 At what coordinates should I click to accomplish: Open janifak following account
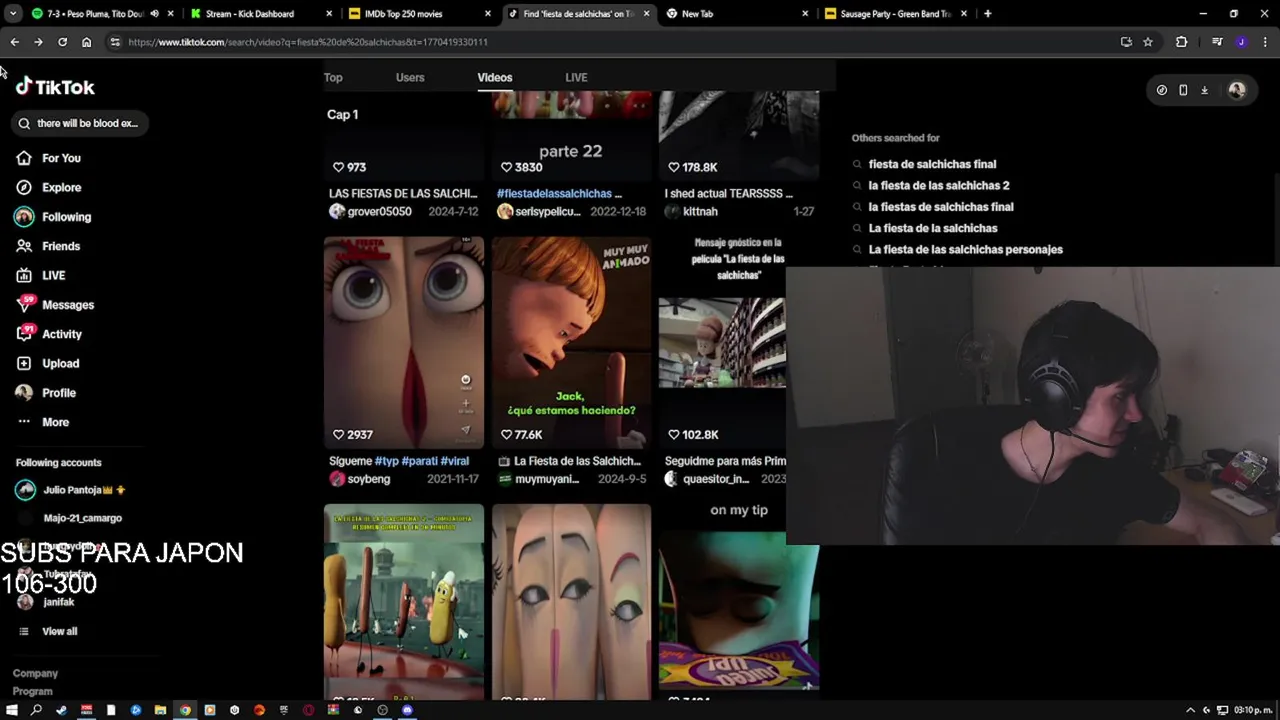[58, 602]
